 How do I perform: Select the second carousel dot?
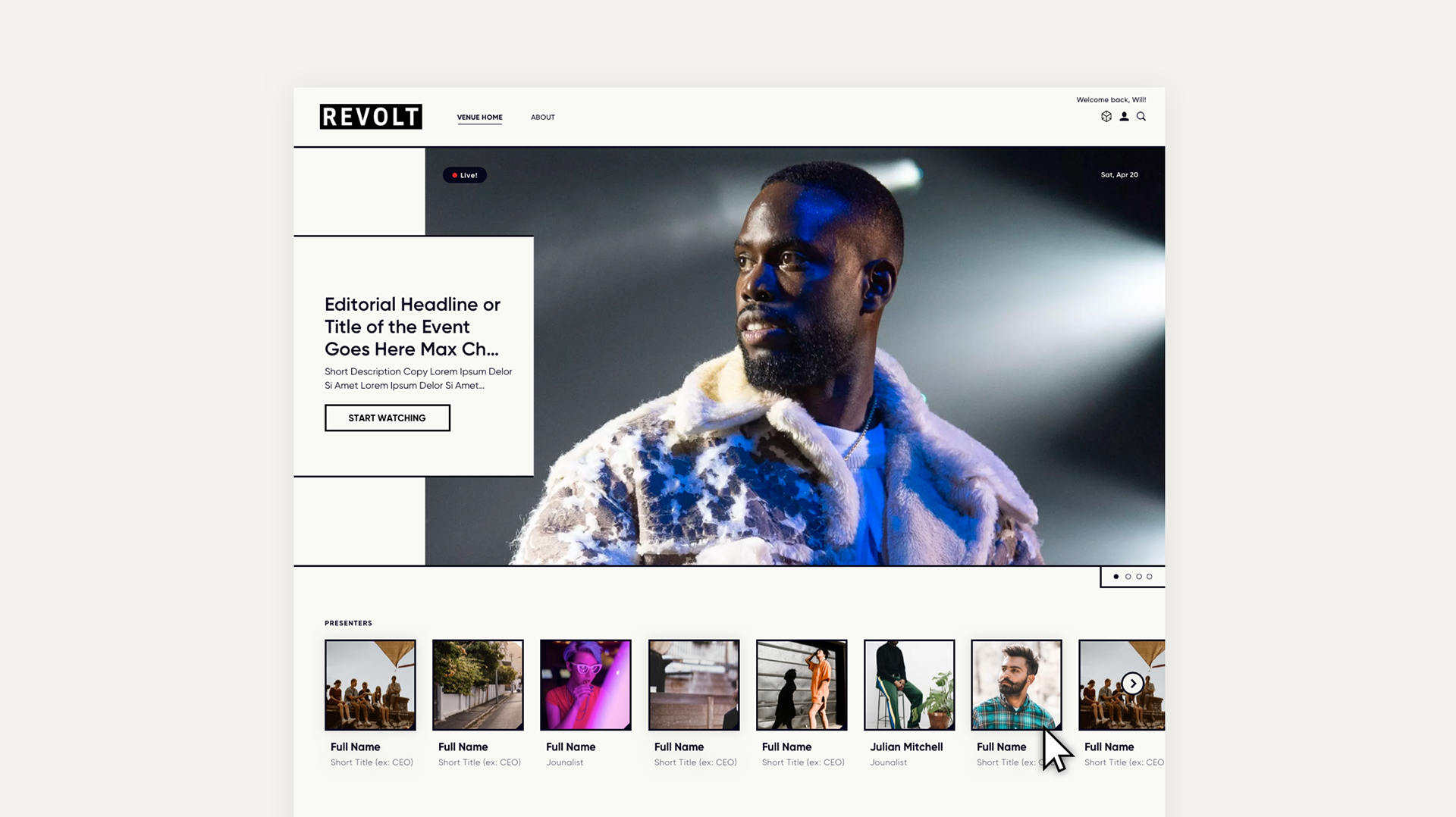click(1128, 577)
